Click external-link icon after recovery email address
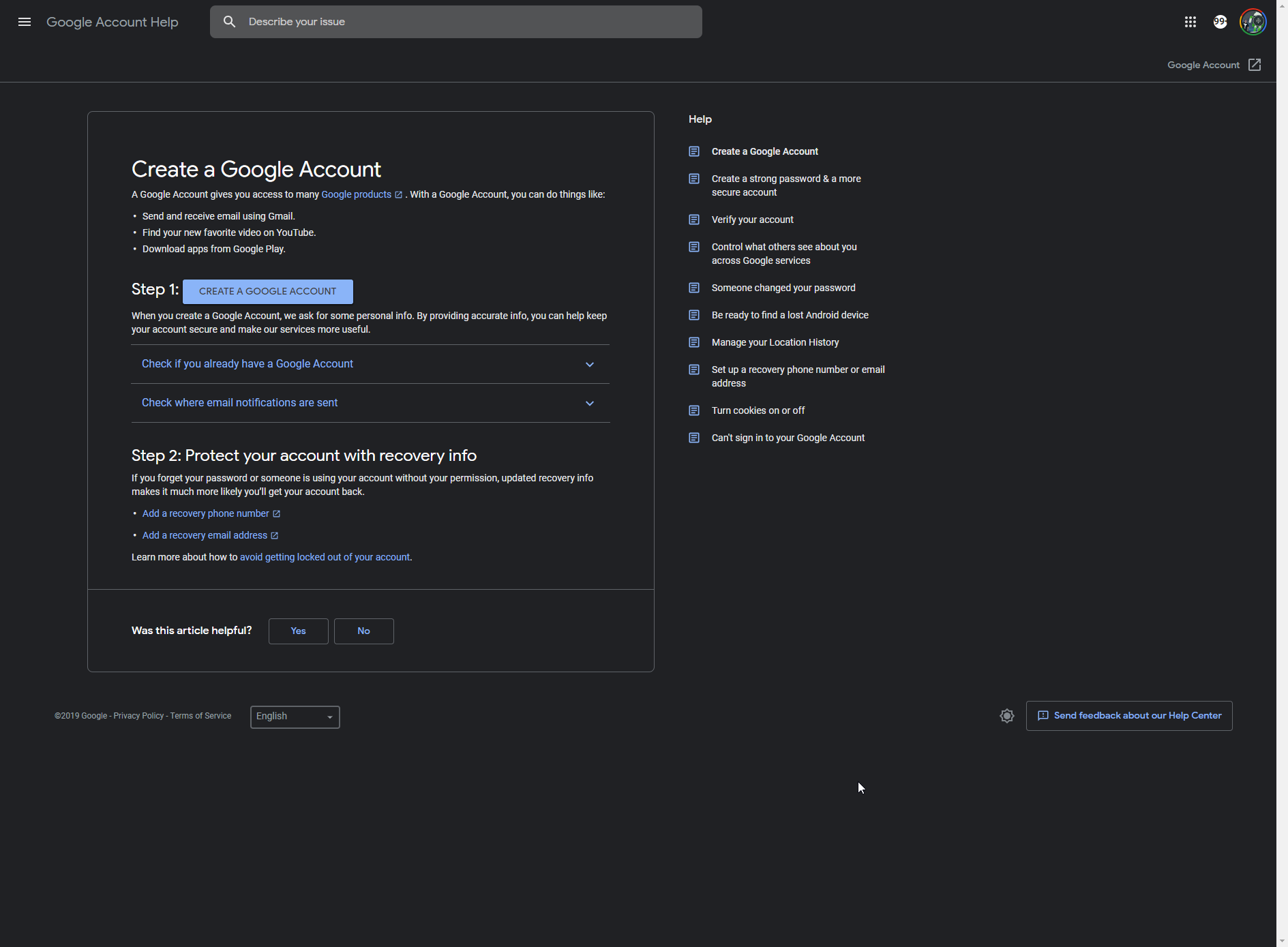Image resolution: width=1288 pixels, height=947 pixels. pyautogui.click(x=274, y=536)
